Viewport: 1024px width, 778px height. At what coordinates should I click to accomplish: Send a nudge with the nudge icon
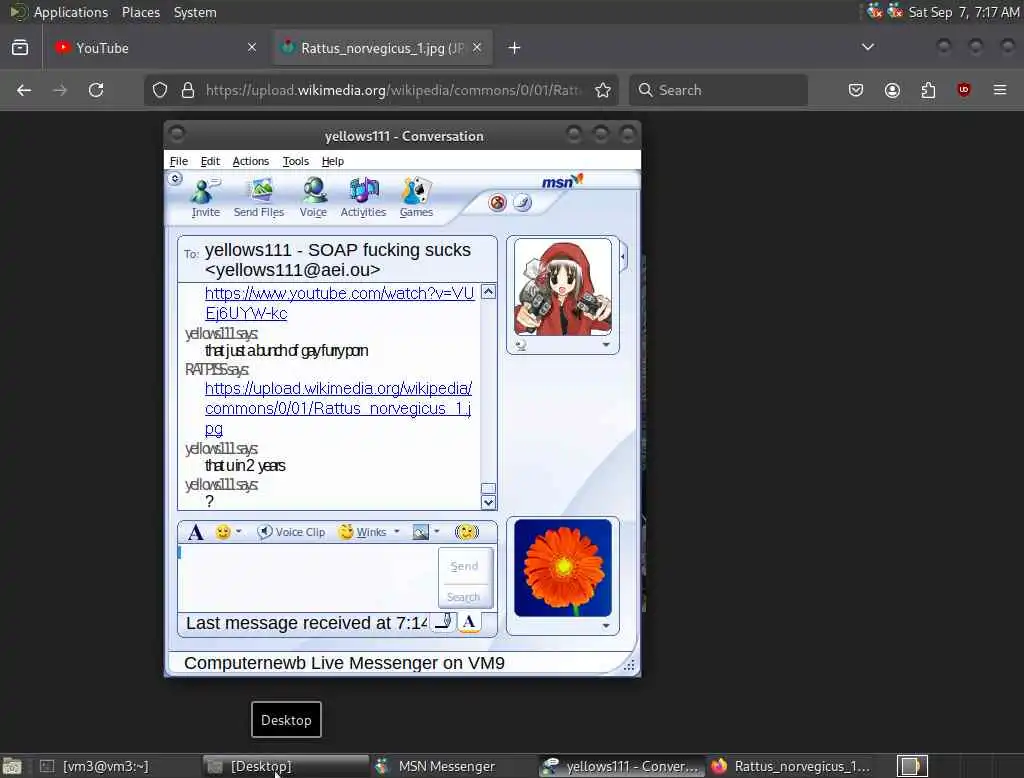click(x=467, y=532)
